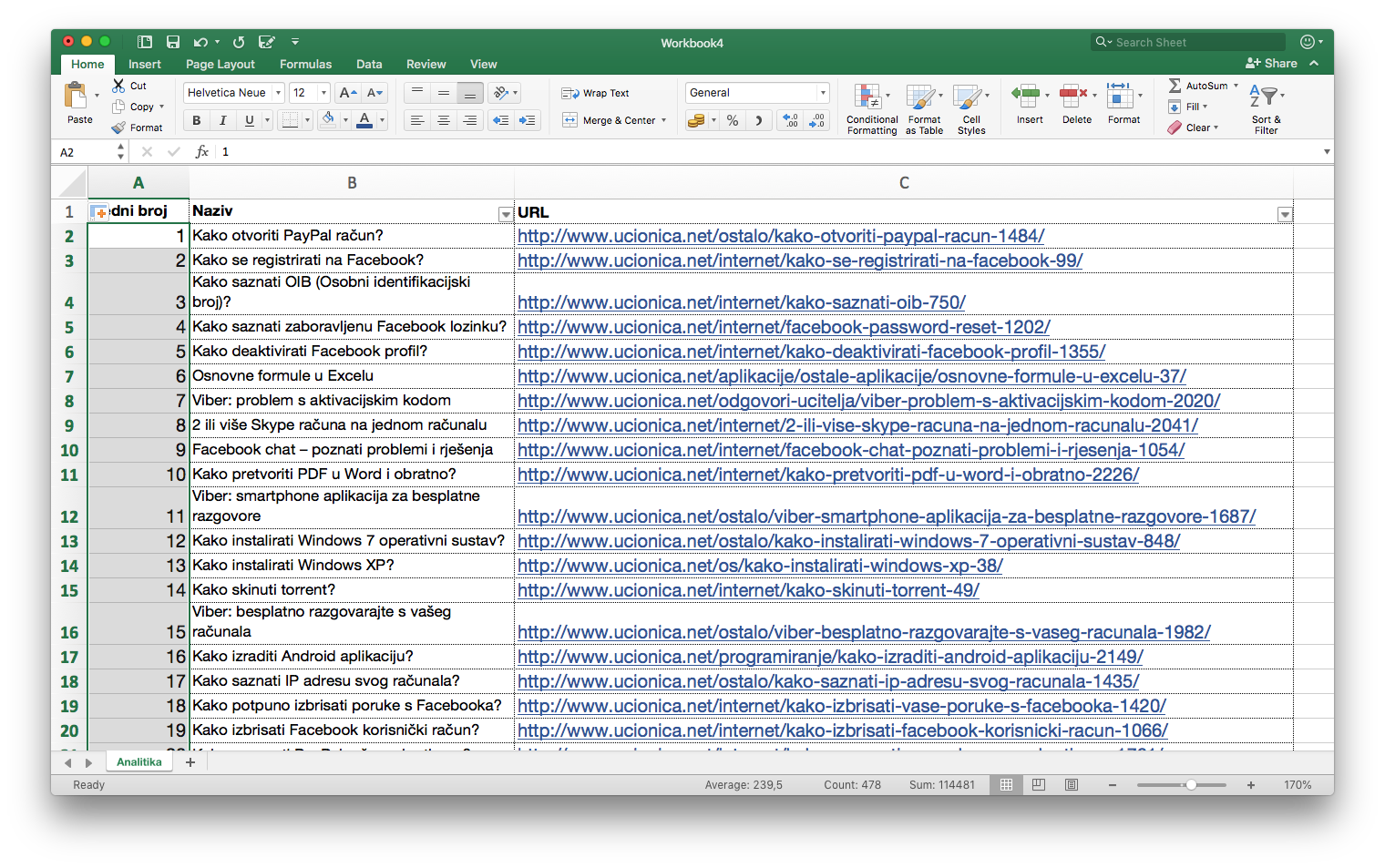Image resolution: width=1385 pixels, height=868 pixels.
Task: Open the Helvetica Neue font dropdown
Action: (x=278, y=93)
